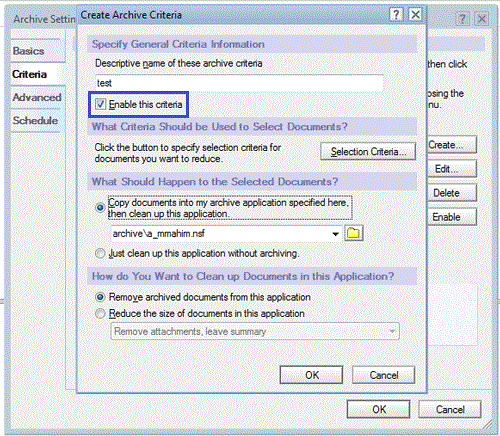This screenshot has height=436, width=500.
Task: Click the descriptive name text field
Action: coord(239,83)
